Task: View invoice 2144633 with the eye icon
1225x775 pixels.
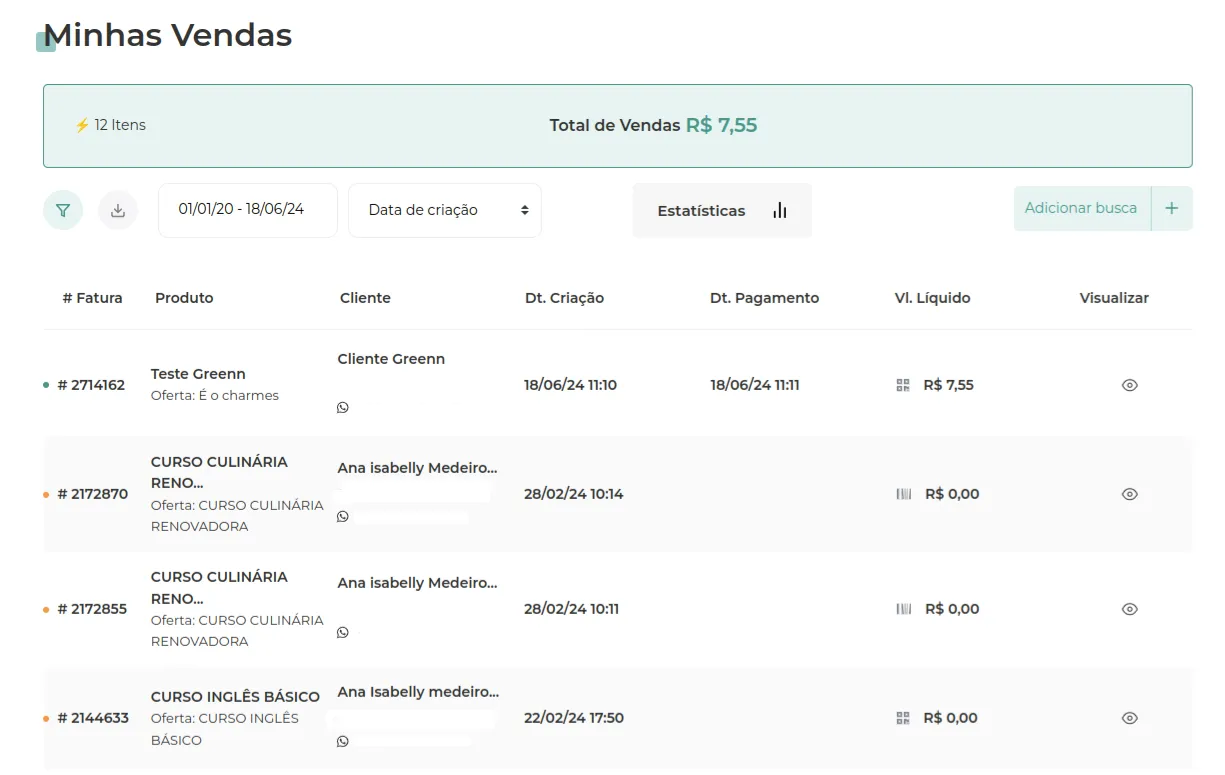Action: point(1130,718)
